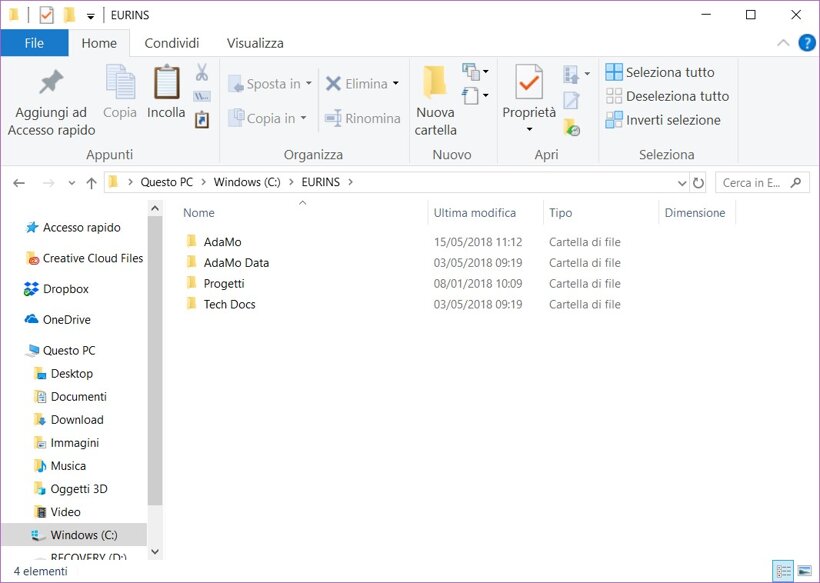
Task: Open the Visualizza ribbon tab
Action: (x=255, y=43)
